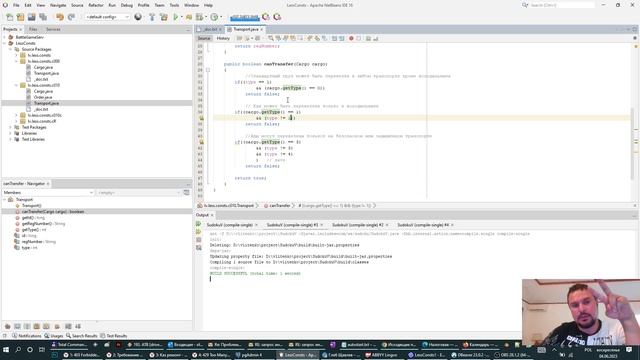Click the Debug Project toolbar icon
Viewport: 640px width, 360px height.
(189, 17)
